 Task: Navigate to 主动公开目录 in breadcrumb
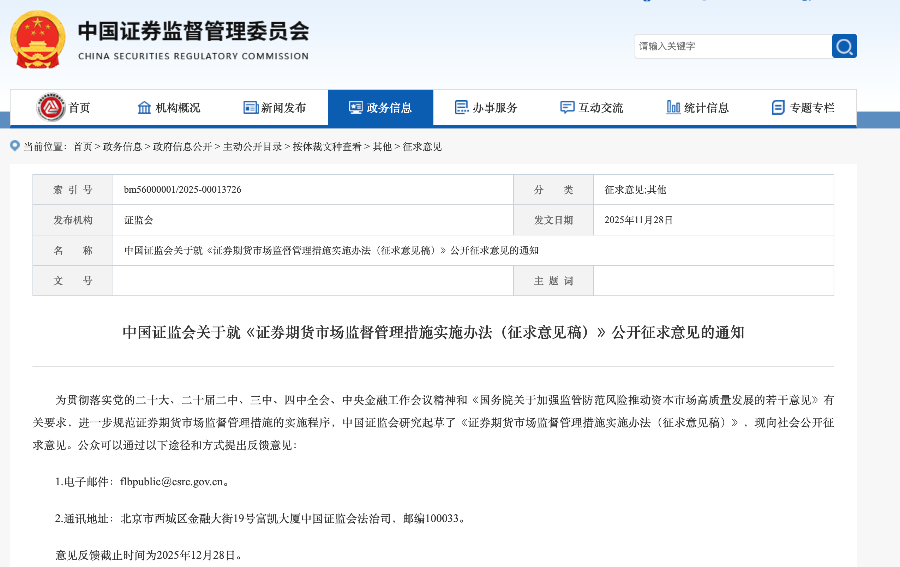(252, 147)
